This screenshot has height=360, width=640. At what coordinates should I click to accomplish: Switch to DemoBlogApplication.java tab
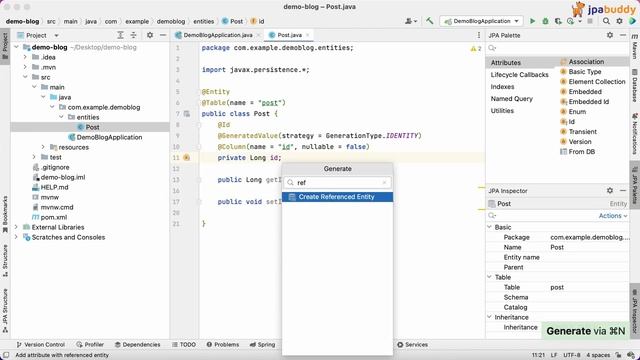pyautogui.click(x=218, y=35)
